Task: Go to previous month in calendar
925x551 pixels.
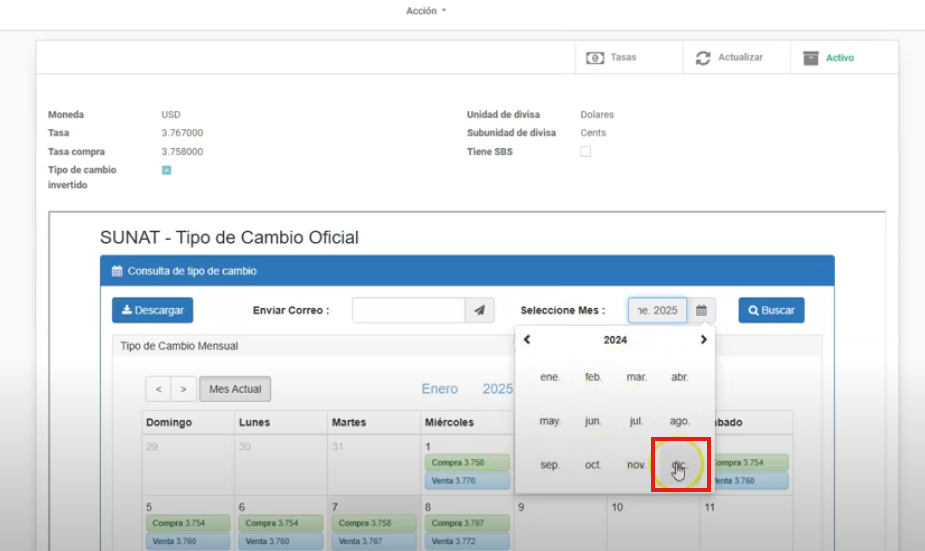Action: point(159,389)
